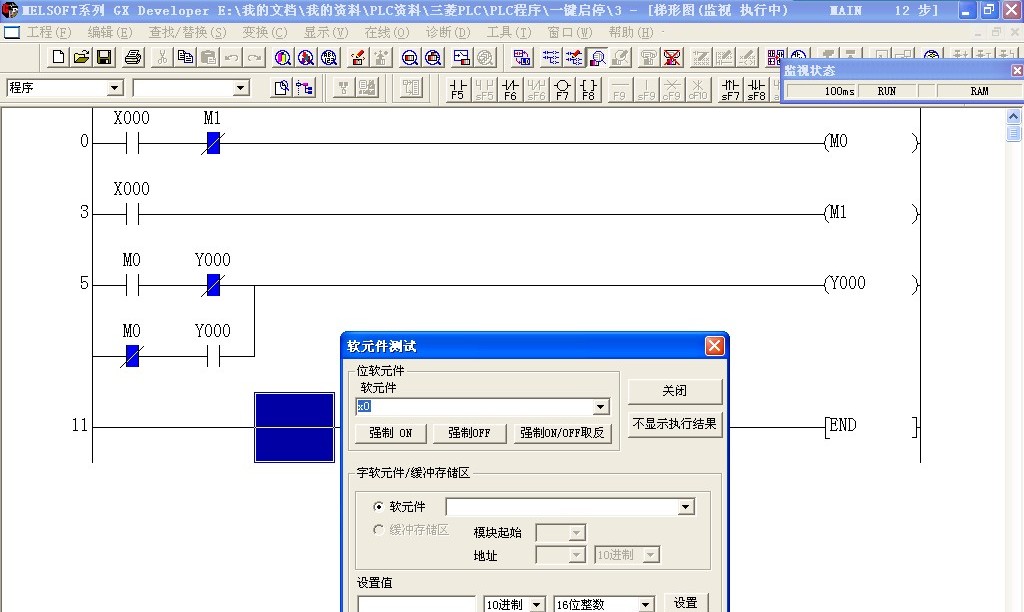Screen dimensions: 1024x612
Task: Select X000 contact at step 0
Action: point(133,143)
